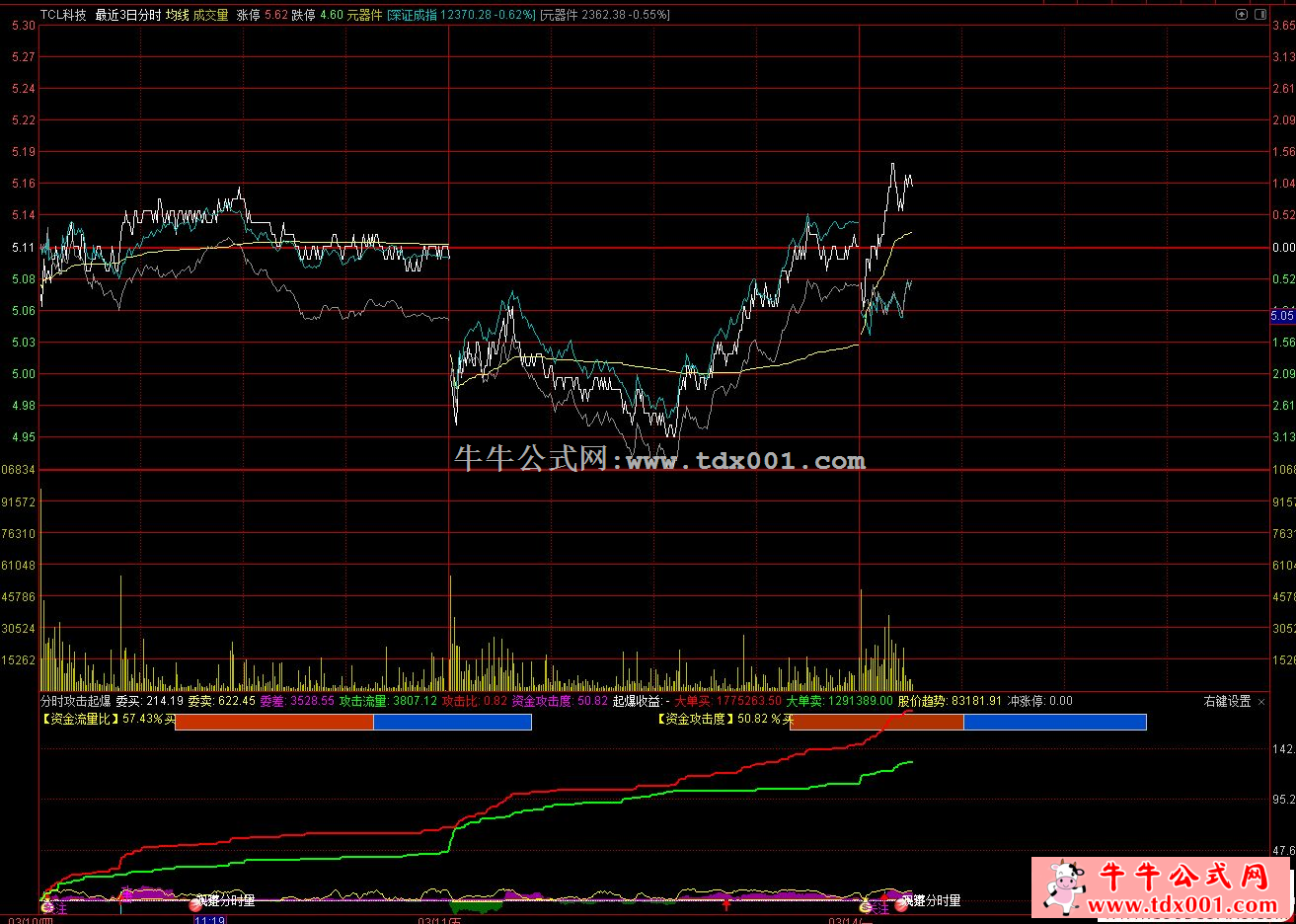The image size is (1296, 924).
Task: Click the TCL科技 stock name
Action: click(63, 15)
